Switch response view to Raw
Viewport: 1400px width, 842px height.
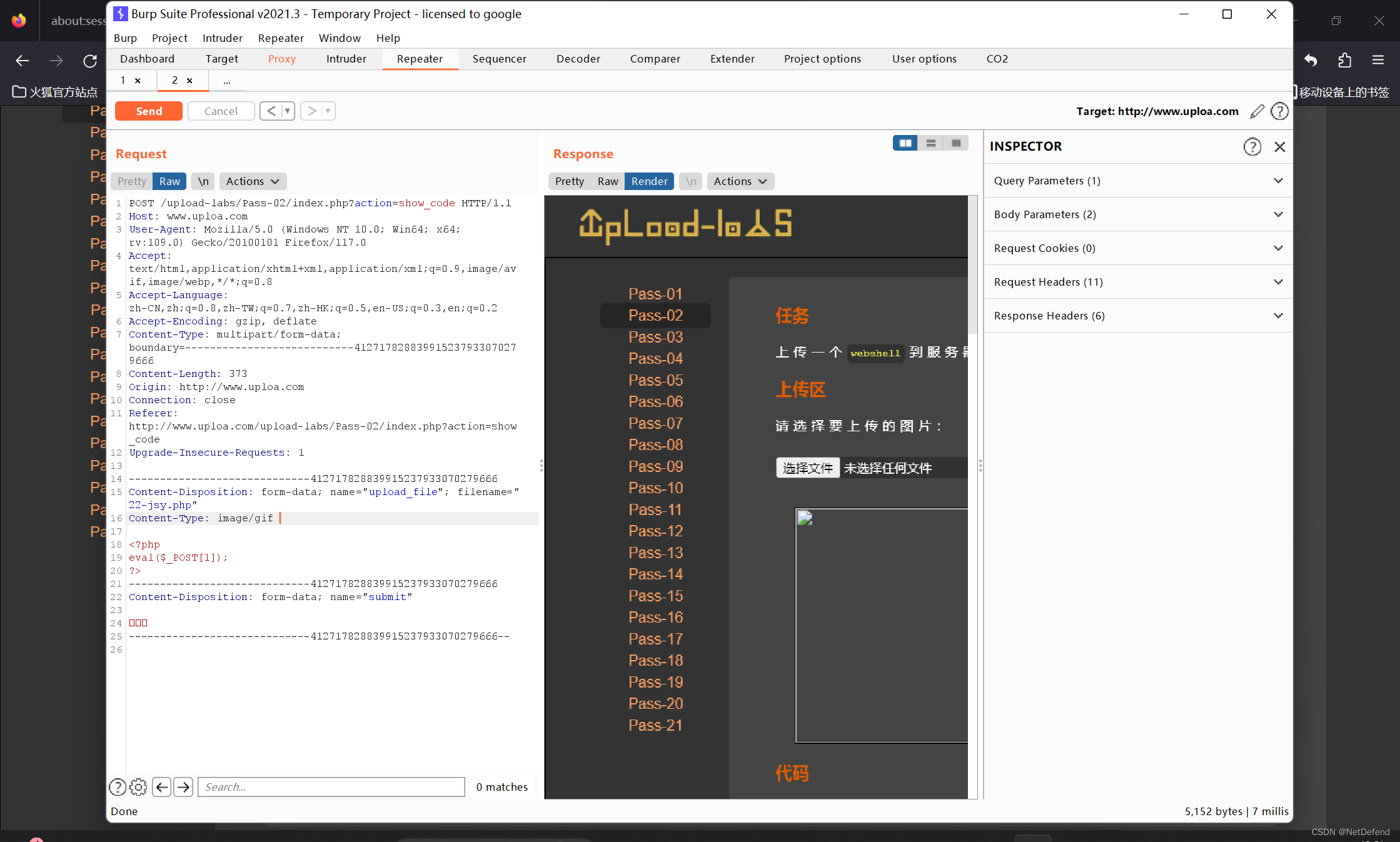(x=608, y=181)
